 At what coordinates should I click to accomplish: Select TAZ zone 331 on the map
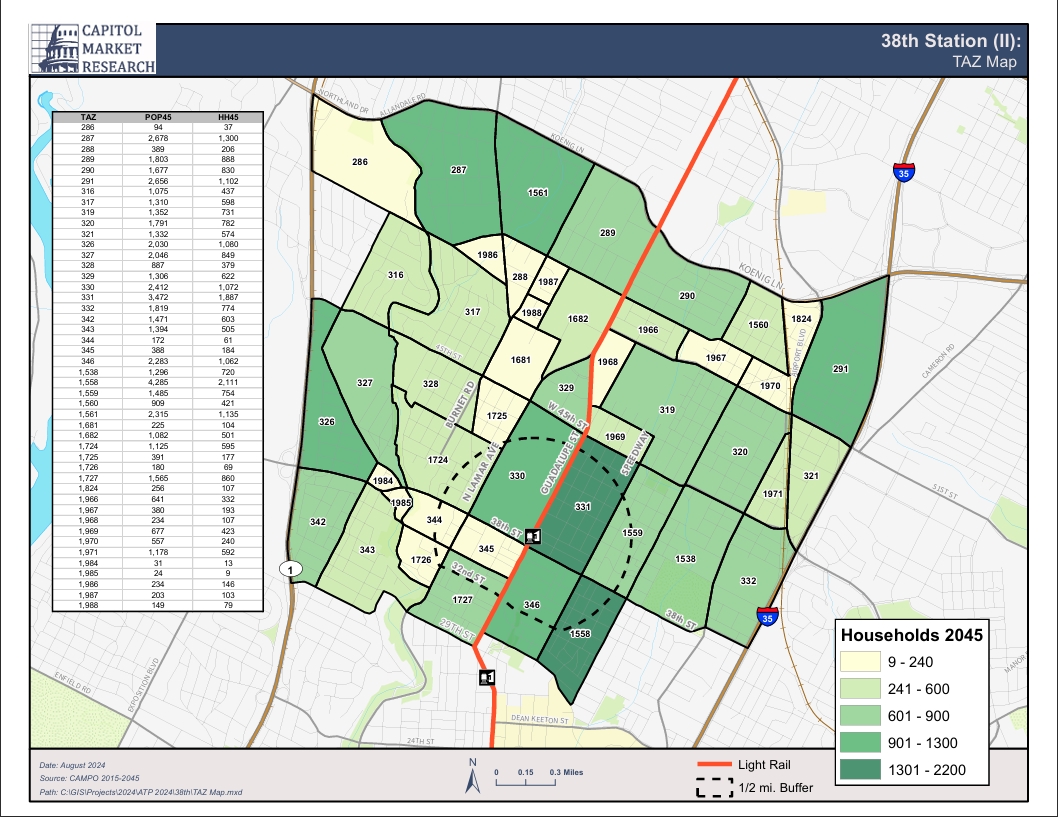point(582,507)
